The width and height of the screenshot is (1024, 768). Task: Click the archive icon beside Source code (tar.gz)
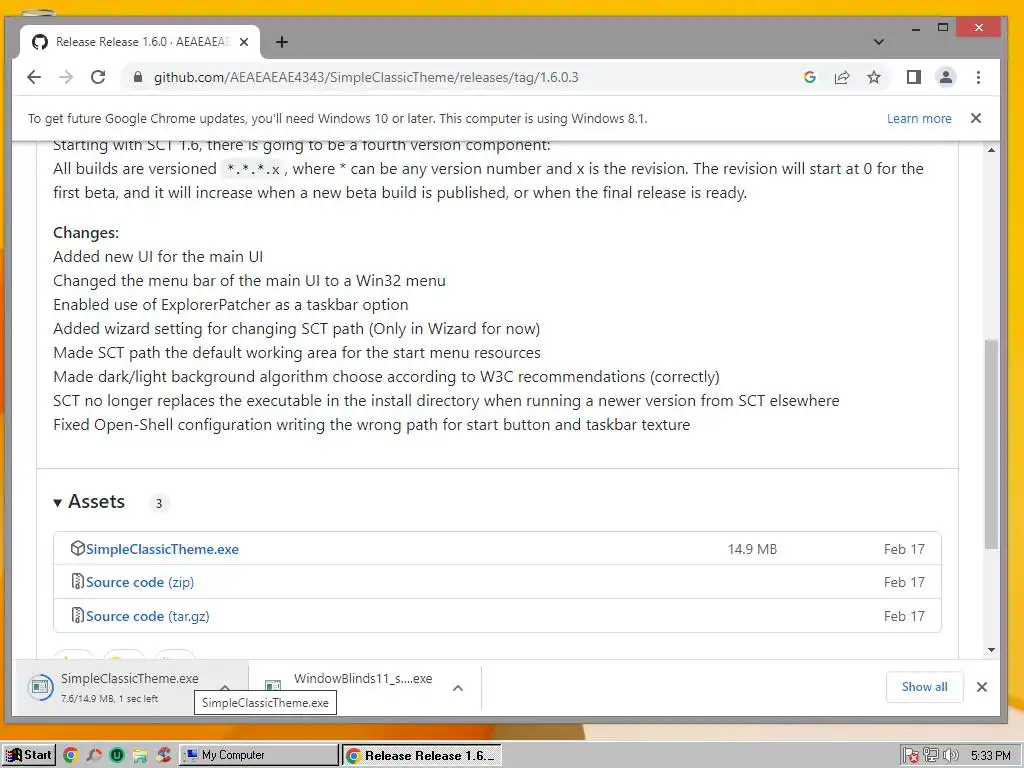click(78, 615)
